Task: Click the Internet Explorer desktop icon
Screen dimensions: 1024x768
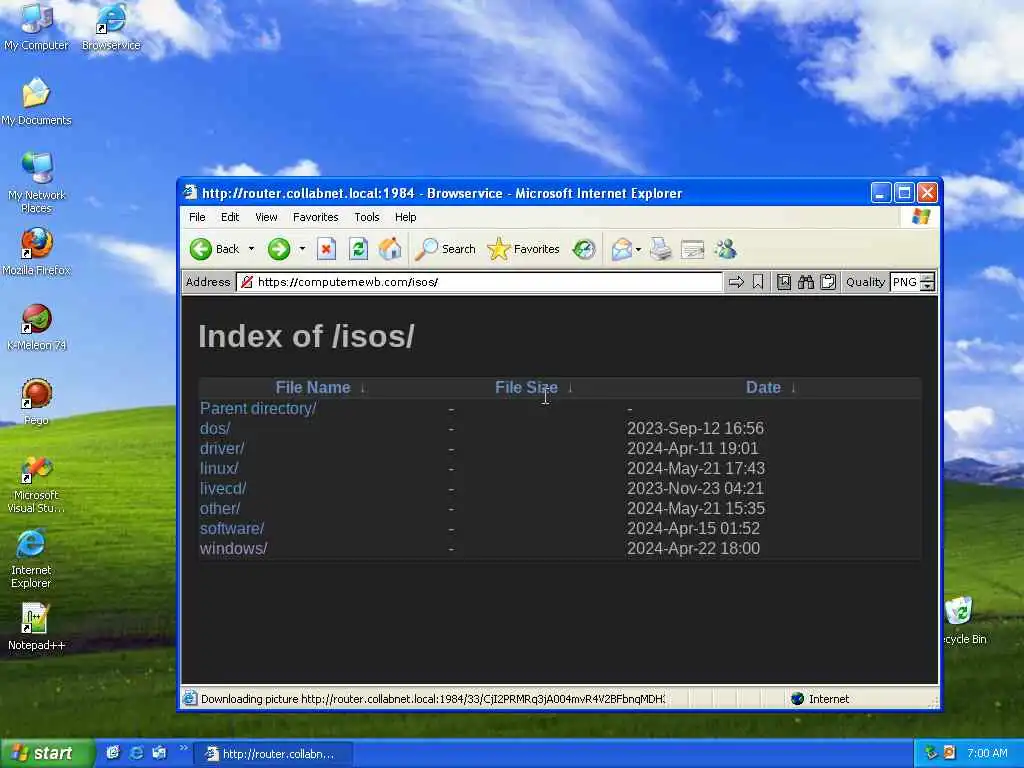Action: (31, 560)
